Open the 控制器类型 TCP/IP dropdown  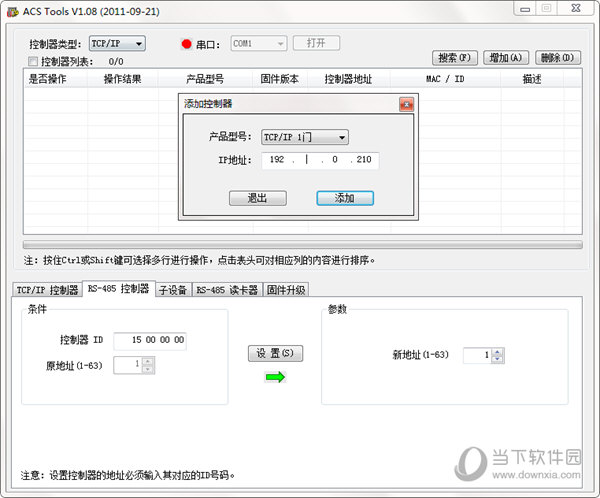coord(117,44)
